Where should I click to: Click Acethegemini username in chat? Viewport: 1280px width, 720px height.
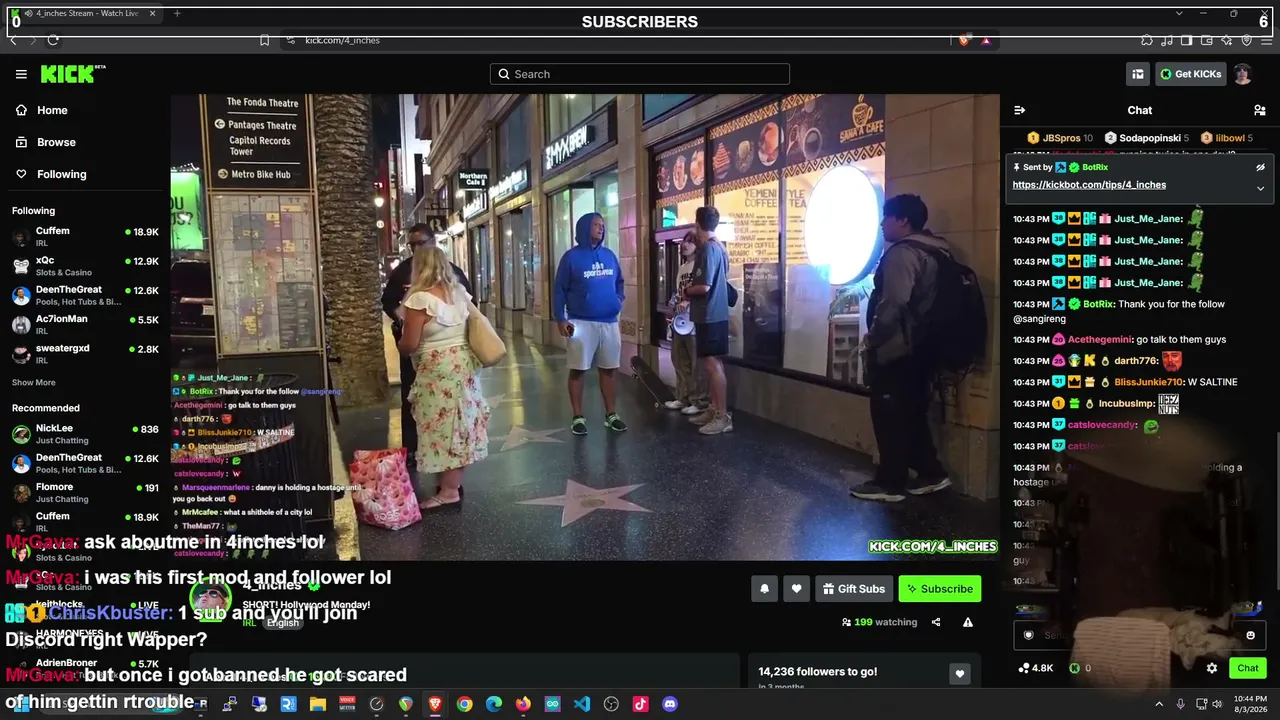(x=1100, y=340)
